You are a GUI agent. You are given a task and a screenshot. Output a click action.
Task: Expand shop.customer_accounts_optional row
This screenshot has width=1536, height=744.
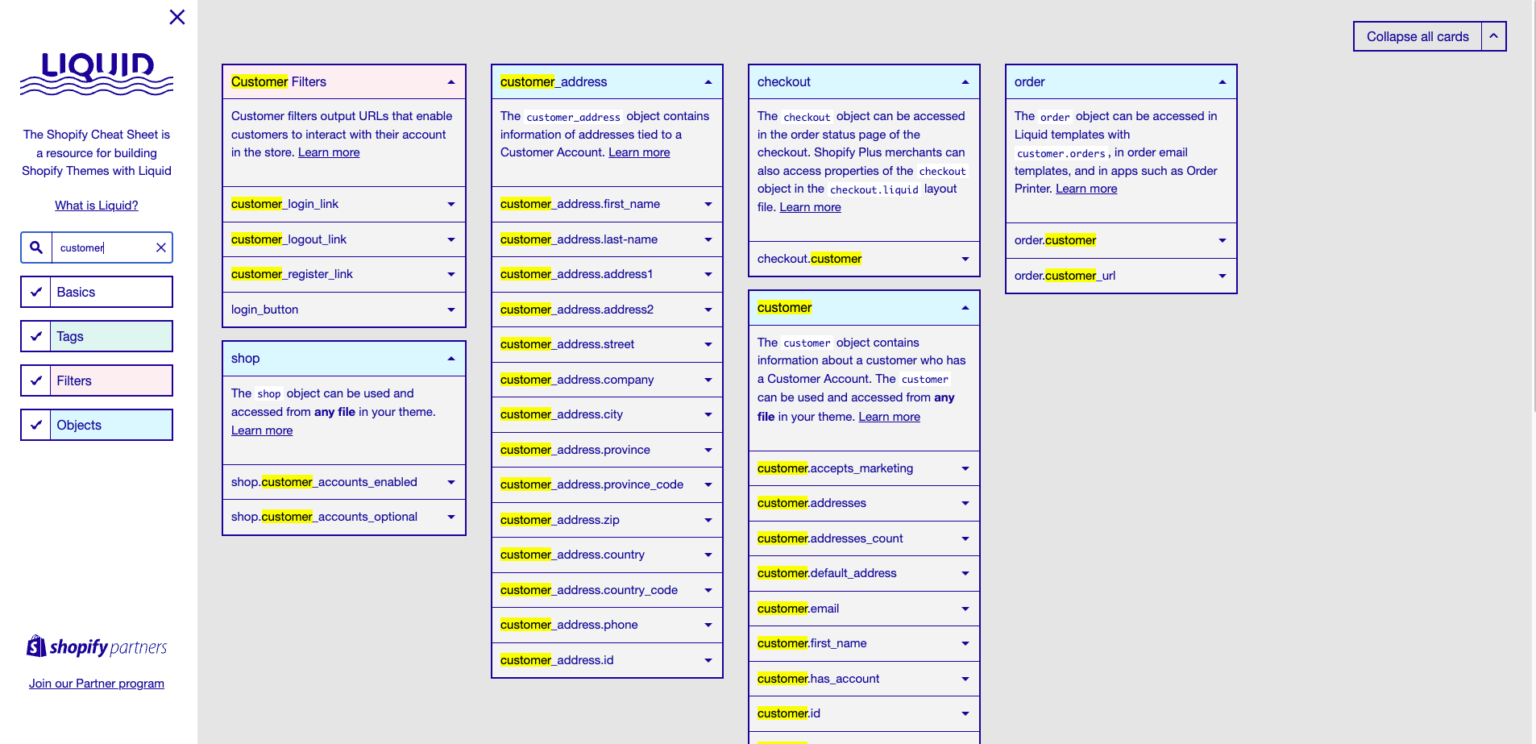pyautogui.click(x=344, y=517)
